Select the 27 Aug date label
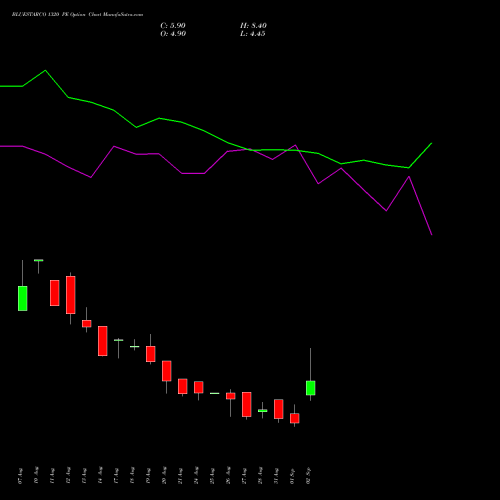This screenshot has height=500, width=500. (x=244, y=476)
